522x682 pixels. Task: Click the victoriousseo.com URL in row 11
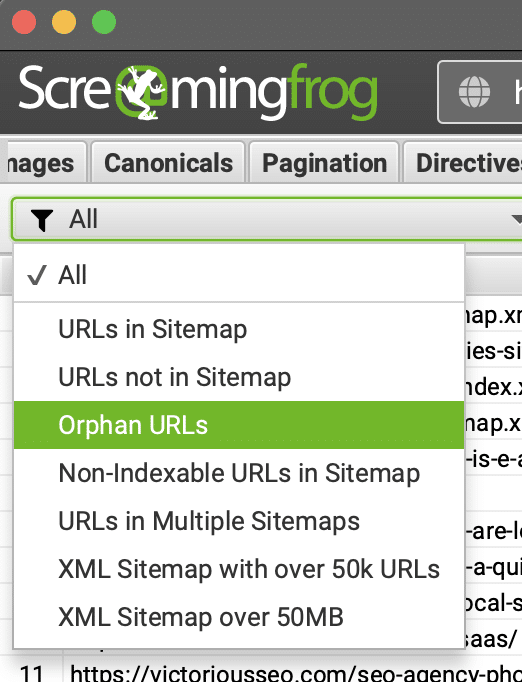296,673
